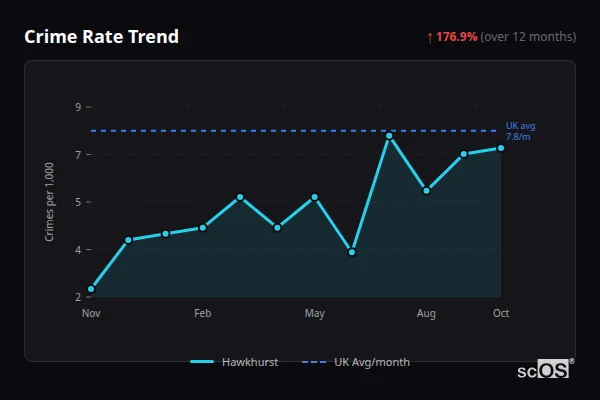Click the y-axis value 7
The image size is (600, 400).
(x=78, y=155)
